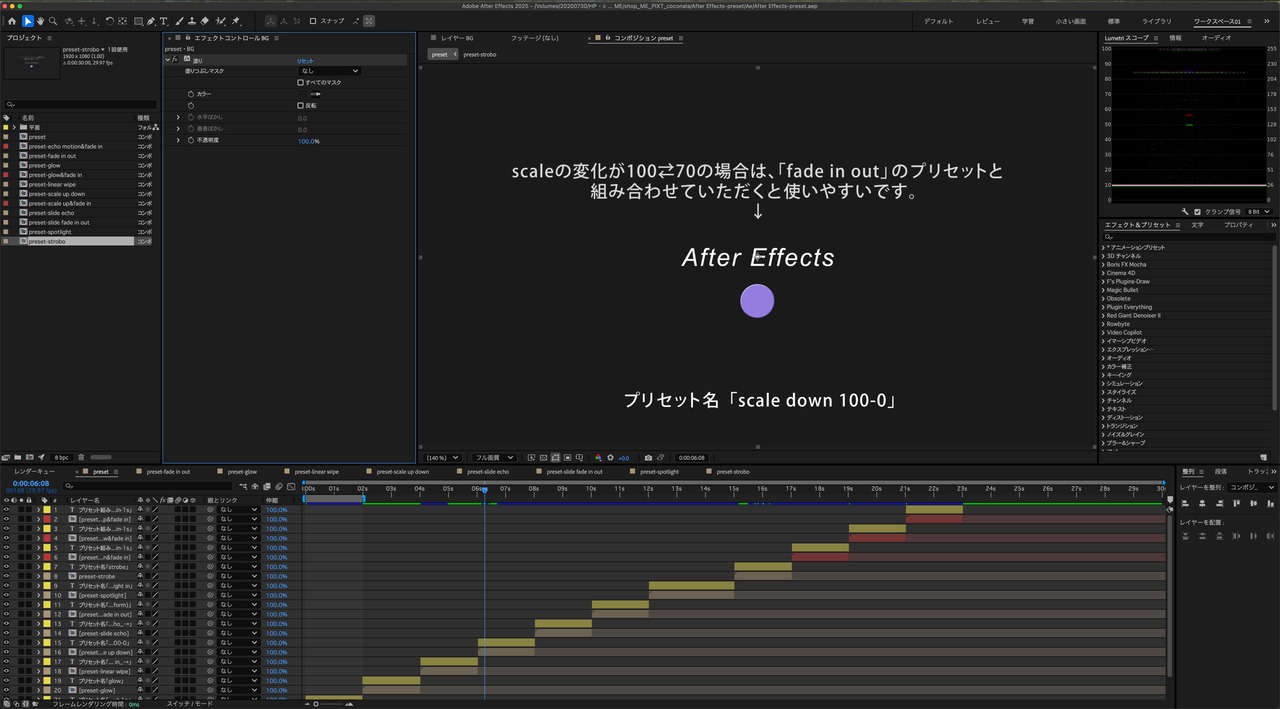Switch to the preset-glow timeline tab
Screen dimensions: 1280x709
tap(242, 471)
